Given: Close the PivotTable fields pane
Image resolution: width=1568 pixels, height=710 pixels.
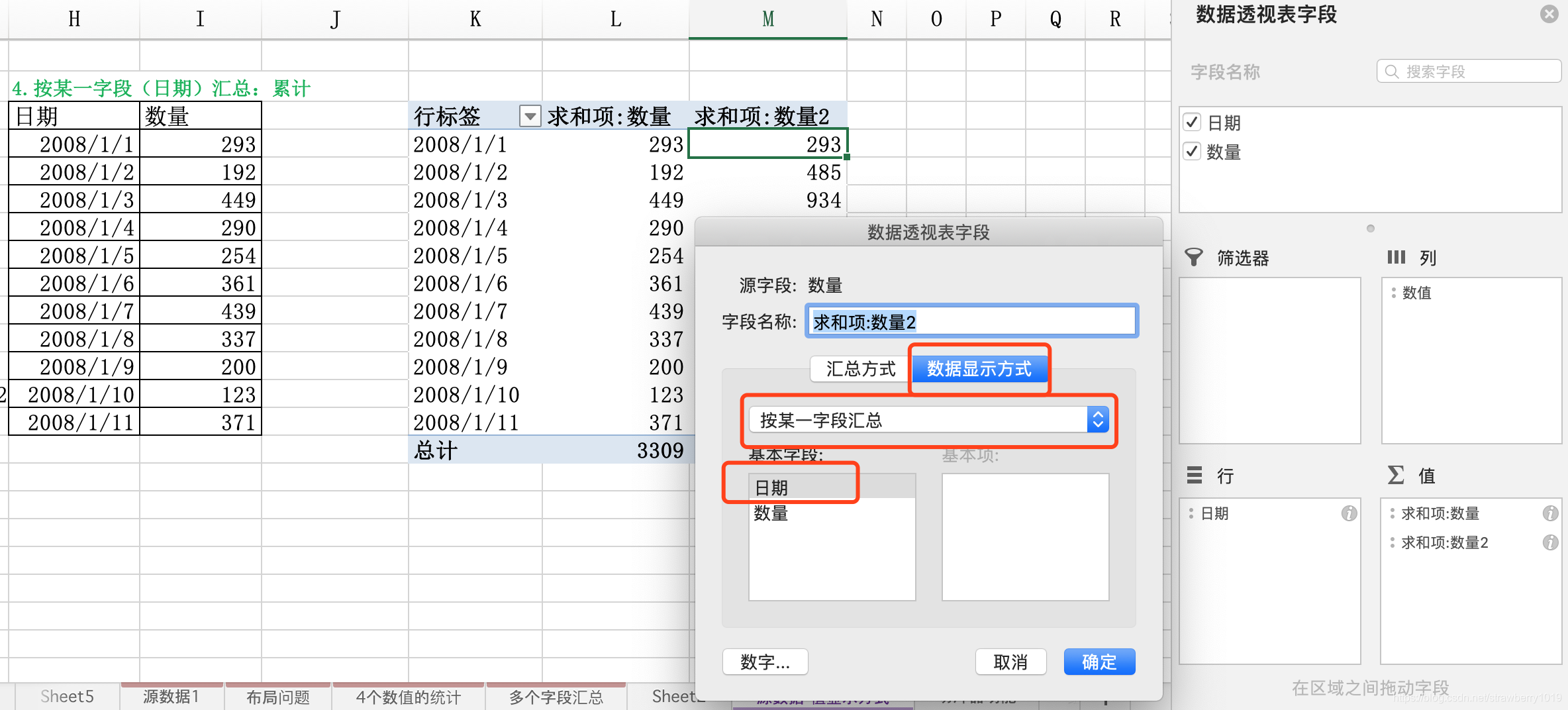Looking at the screenshot, I should tap(1549, 14).
